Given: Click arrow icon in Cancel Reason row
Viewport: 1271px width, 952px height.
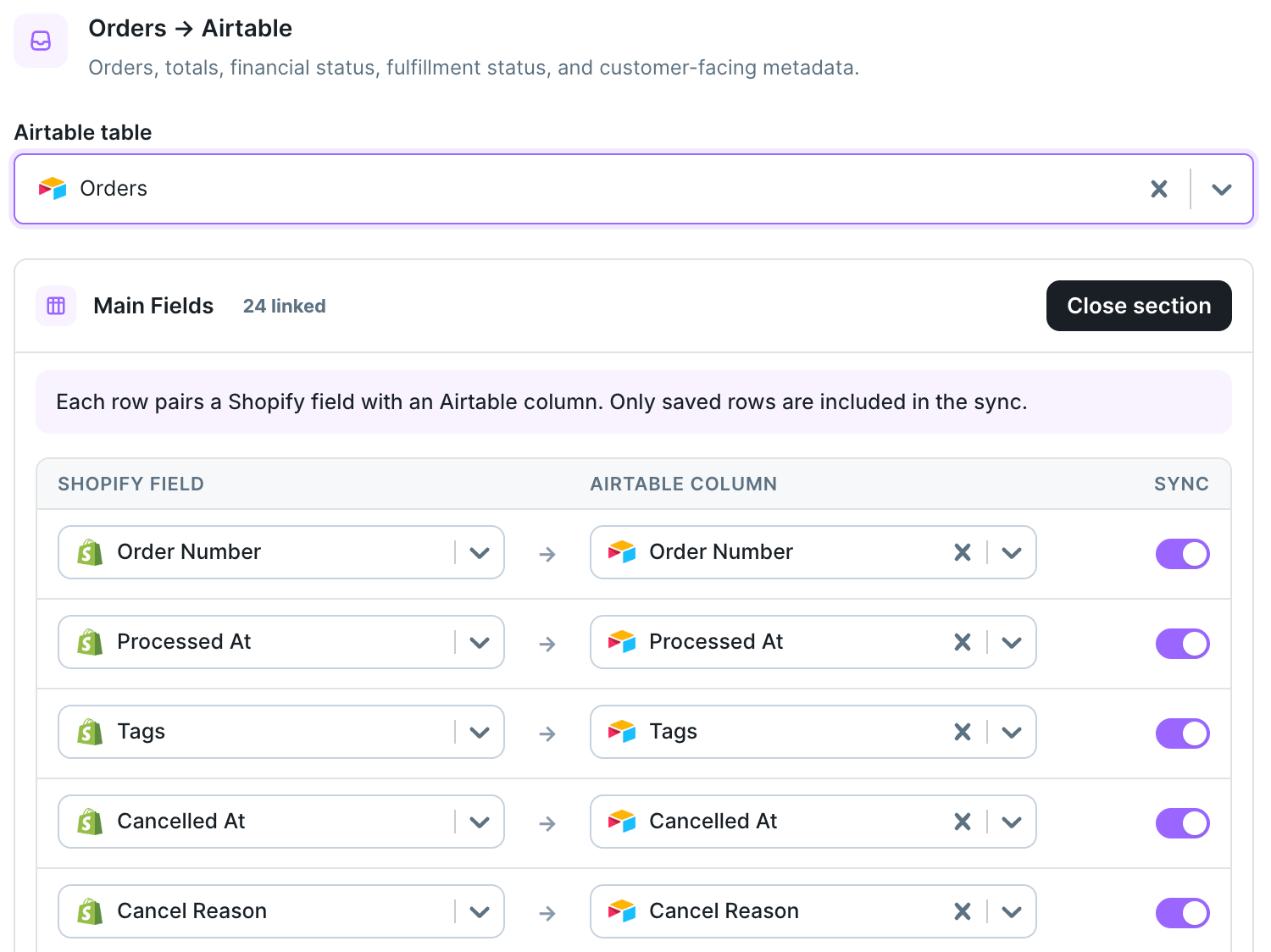Looking at the screenshot, I should tap(547, 913).
